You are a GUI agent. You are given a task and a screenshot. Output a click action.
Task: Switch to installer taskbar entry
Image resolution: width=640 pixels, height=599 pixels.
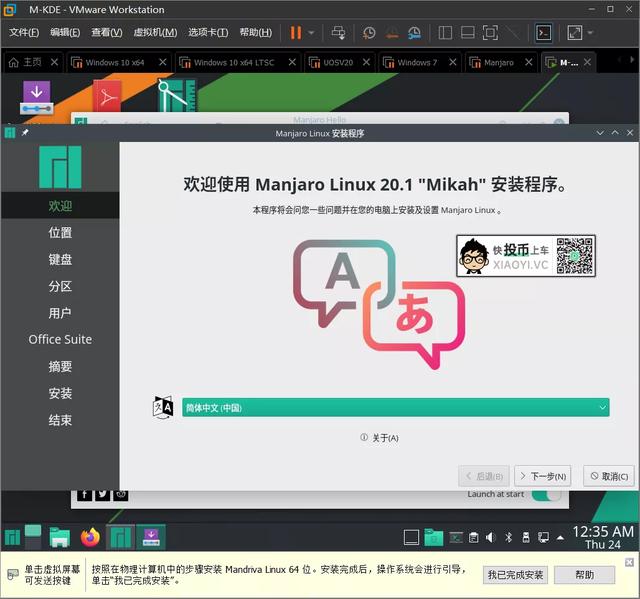[x=151, y=537]
